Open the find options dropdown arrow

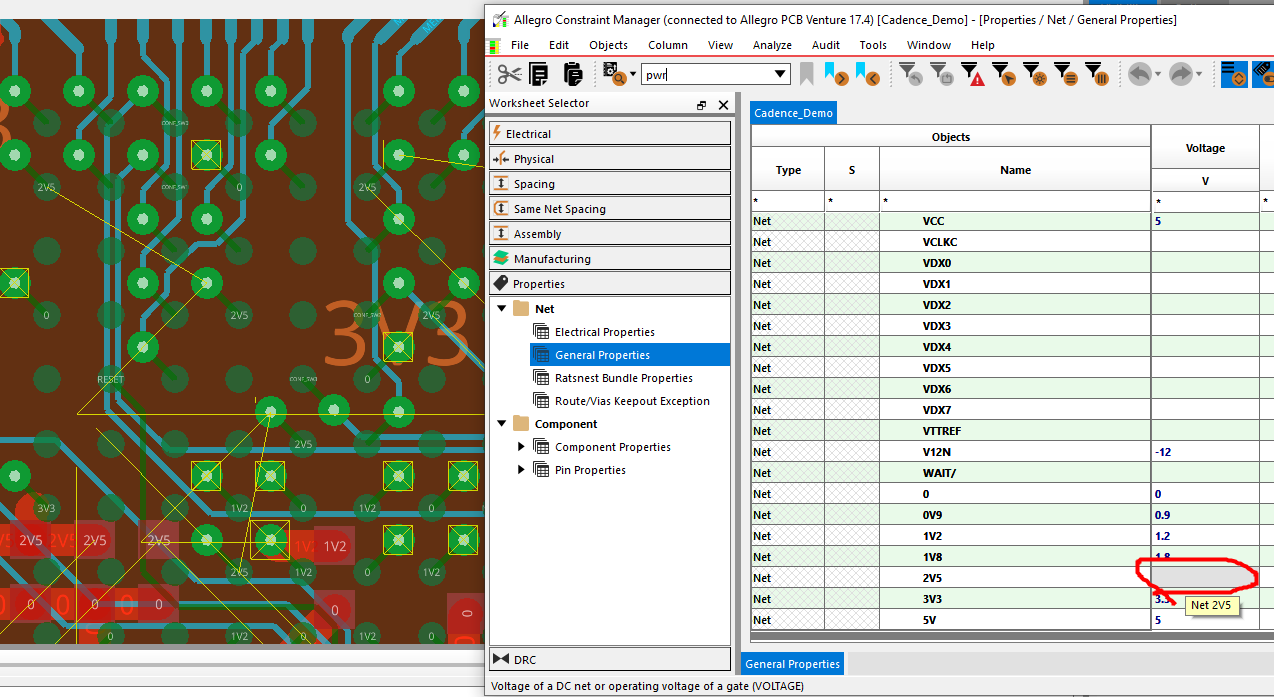[633, 74]
